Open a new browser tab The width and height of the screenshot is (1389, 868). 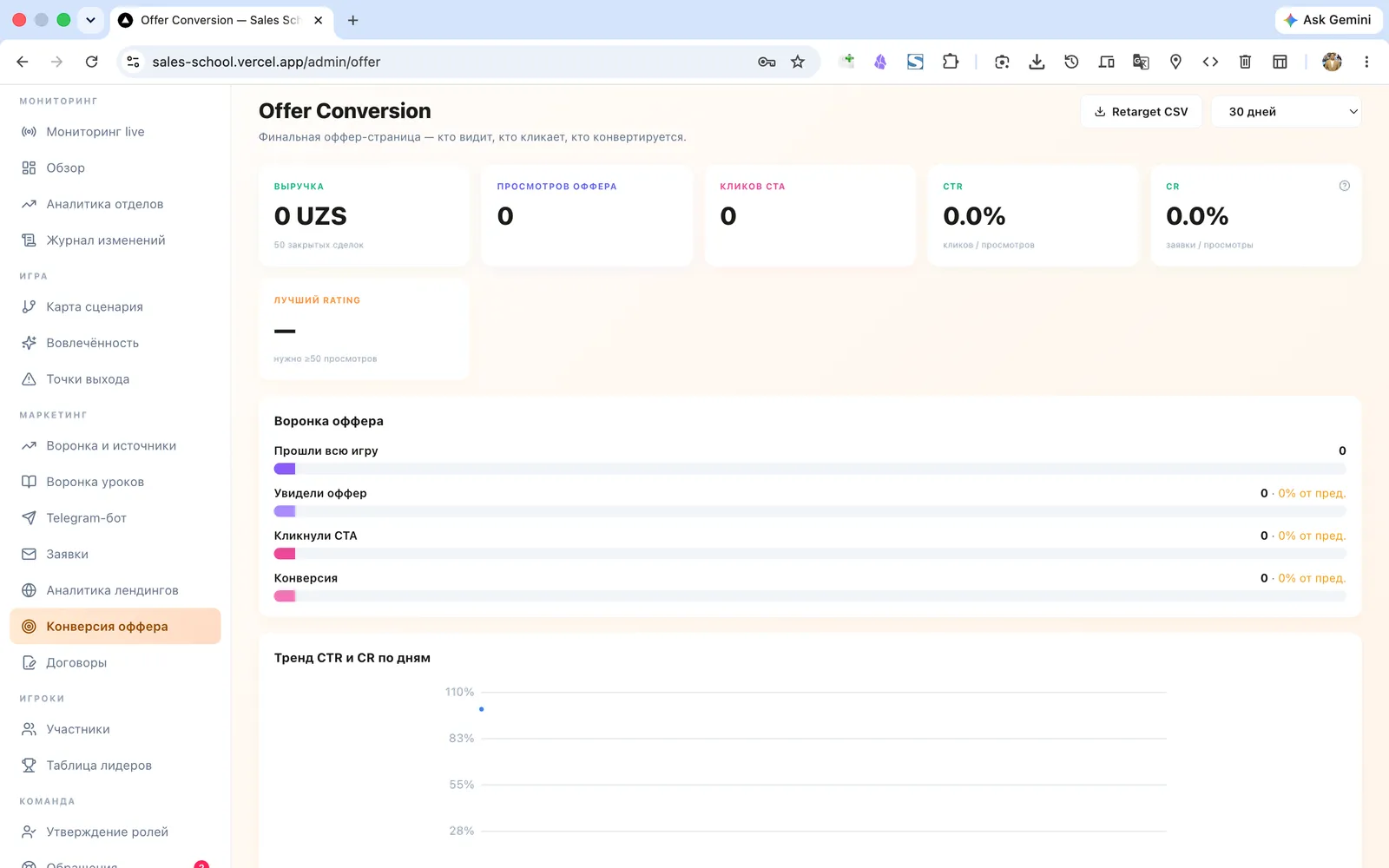click(x=352, y=20)
